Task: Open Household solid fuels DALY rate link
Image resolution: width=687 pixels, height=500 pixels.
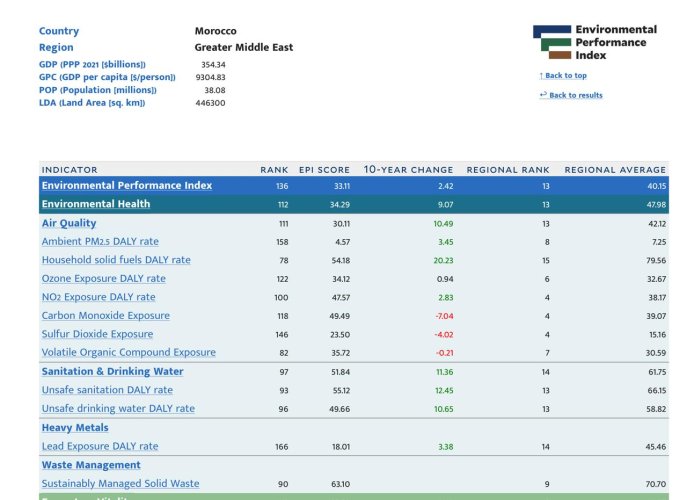Action: point(116,260)
